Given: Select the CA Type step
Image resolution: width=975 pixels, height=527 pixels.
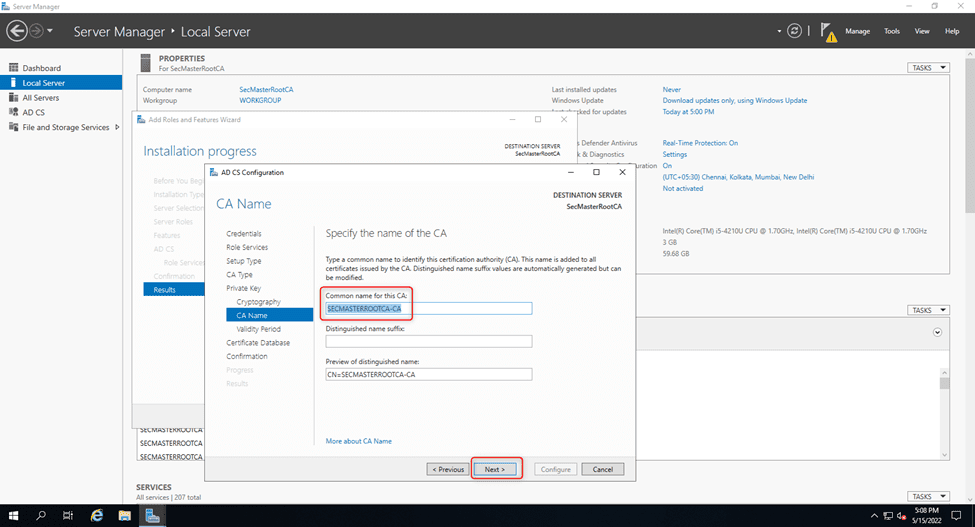Looking at the screenshot, I should click(239, 275).
